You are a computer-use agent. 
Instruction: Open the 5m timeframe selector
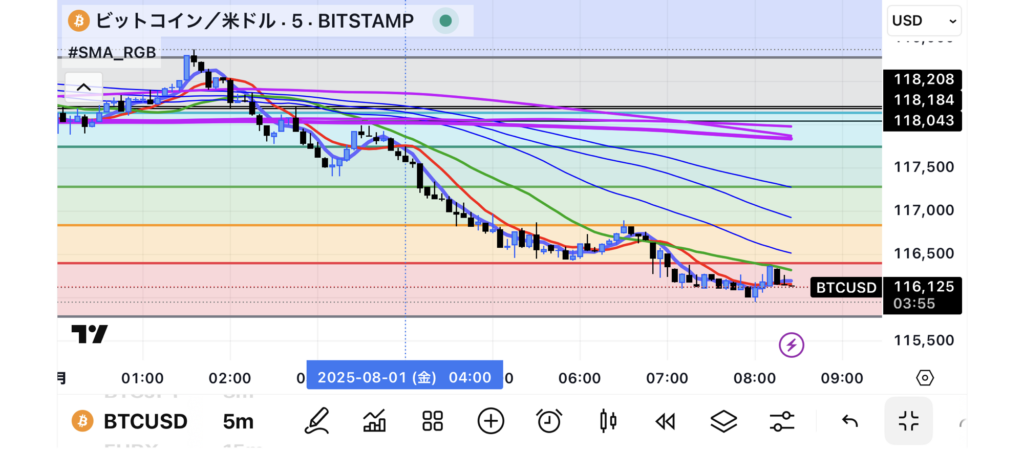(x=238, y=421)
